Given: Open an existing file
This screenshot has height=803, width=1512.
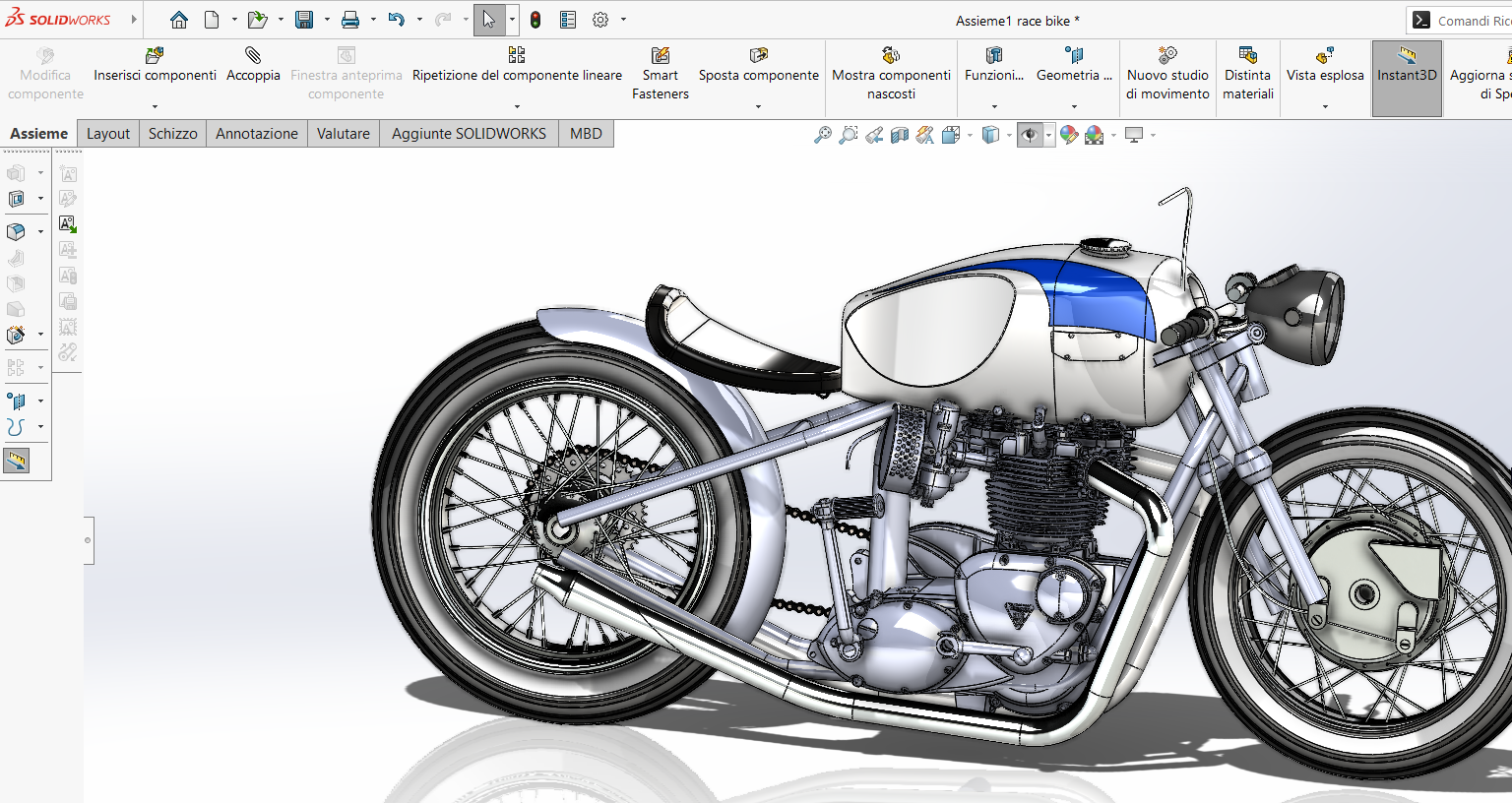Looking at the screenshot, I should click(257, 20).
